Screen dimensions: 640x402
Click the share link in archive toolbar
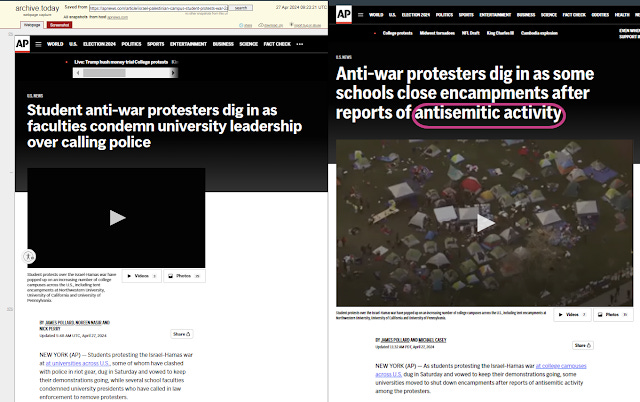pyautogui.click(x=246, y=25)
